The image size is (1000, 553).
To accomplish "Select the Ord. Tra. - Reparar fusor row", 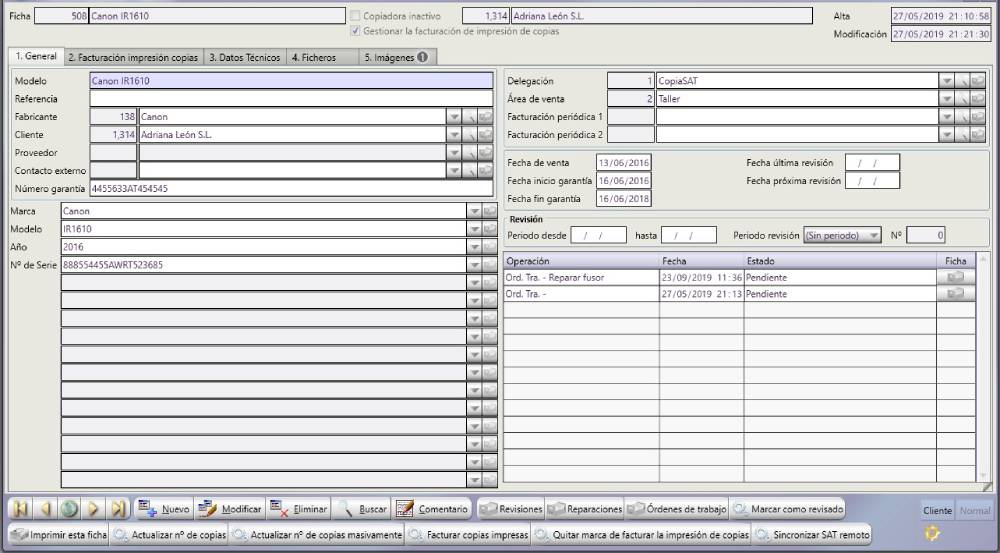I will (719, 277).
